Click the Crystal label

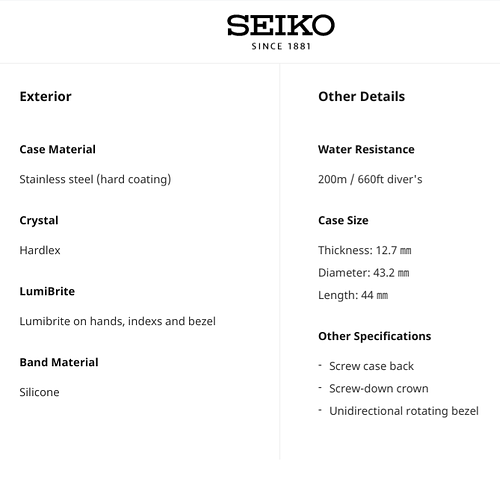pyautogui.click(x=39, y=221)
